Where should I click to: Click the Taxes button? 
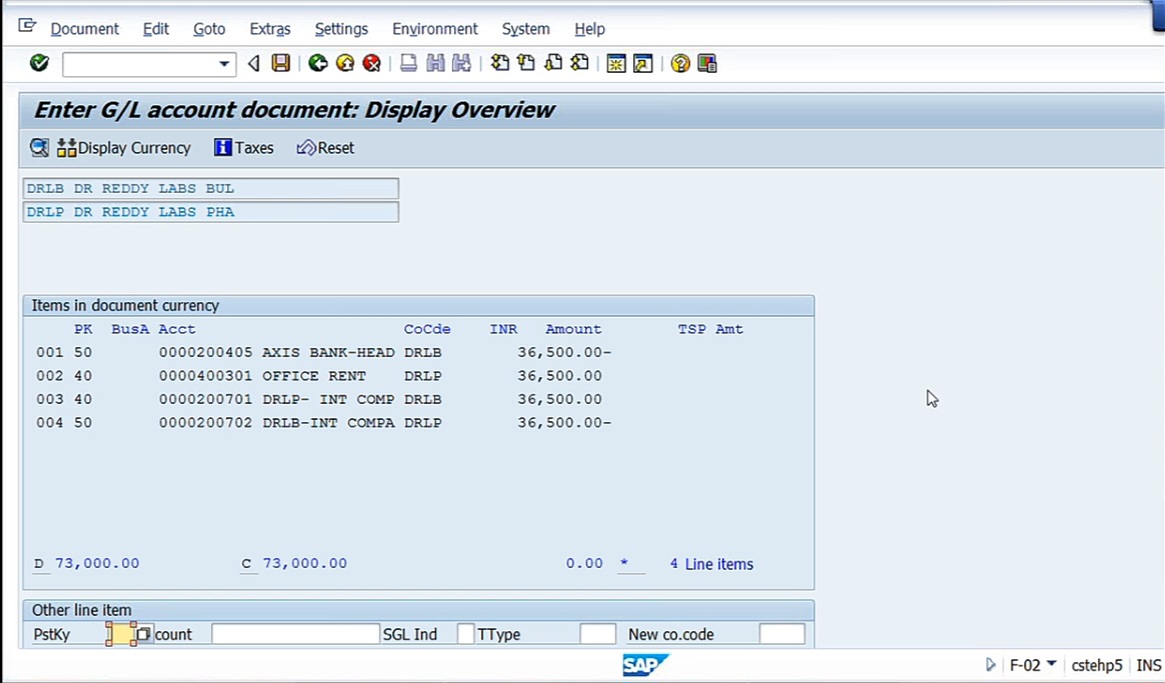244,148
